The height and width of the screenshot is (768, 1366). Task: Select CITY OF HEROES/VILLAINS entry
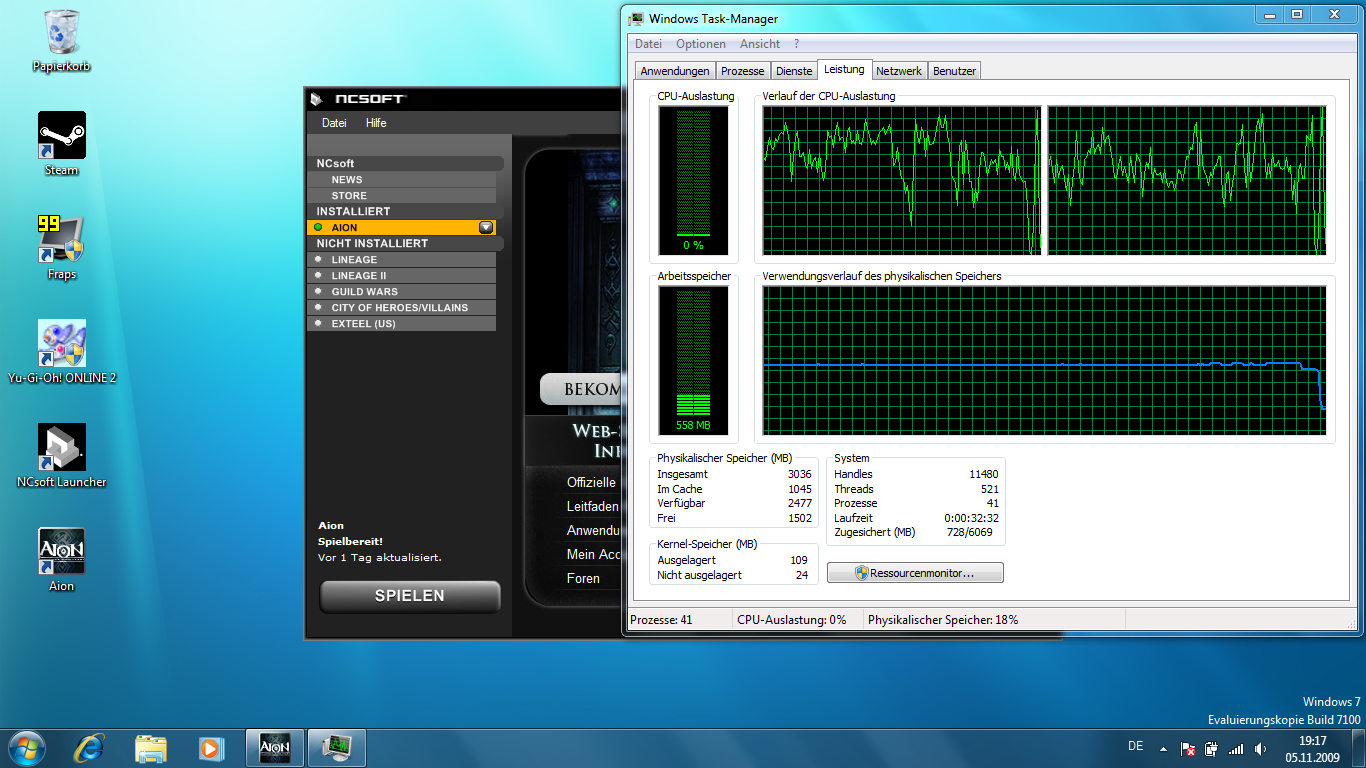[x=402, y=308]
